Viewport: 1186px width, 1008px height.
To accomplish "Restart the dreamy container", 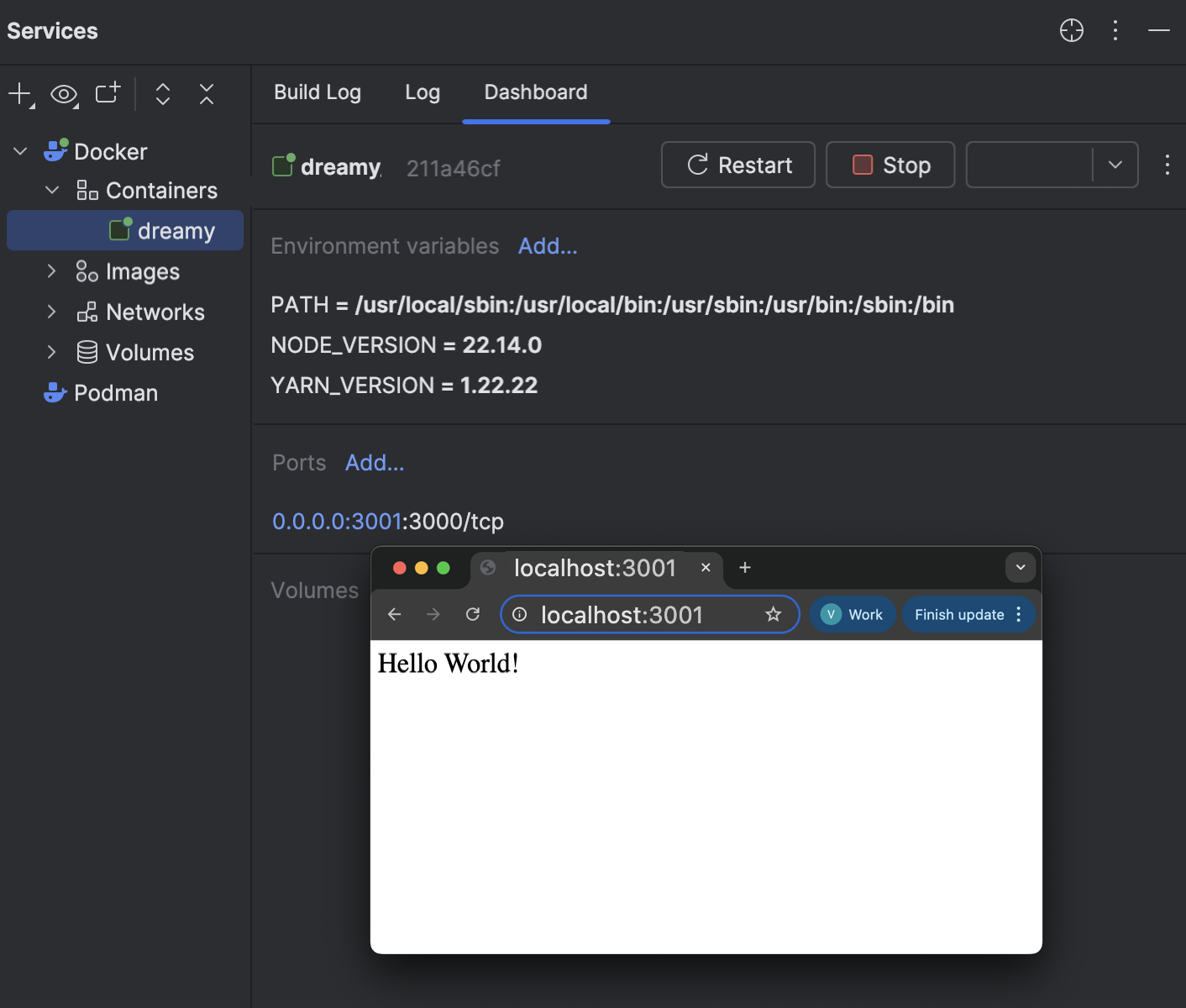I will point(737,165).
